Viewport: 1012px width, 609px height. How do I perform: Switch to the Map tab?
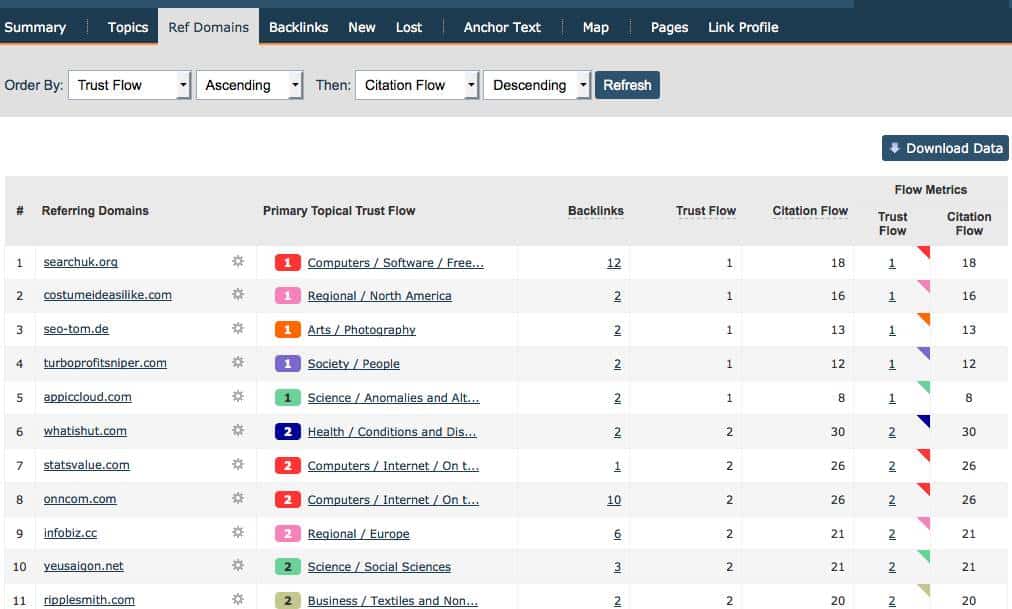[596, 27]
